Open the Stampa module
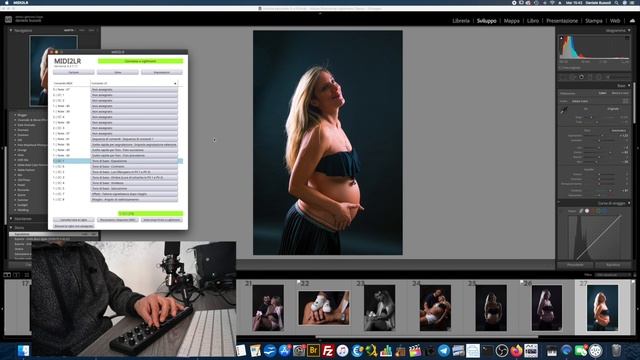This screenshot has height=360, width=640. coord(593,21)
